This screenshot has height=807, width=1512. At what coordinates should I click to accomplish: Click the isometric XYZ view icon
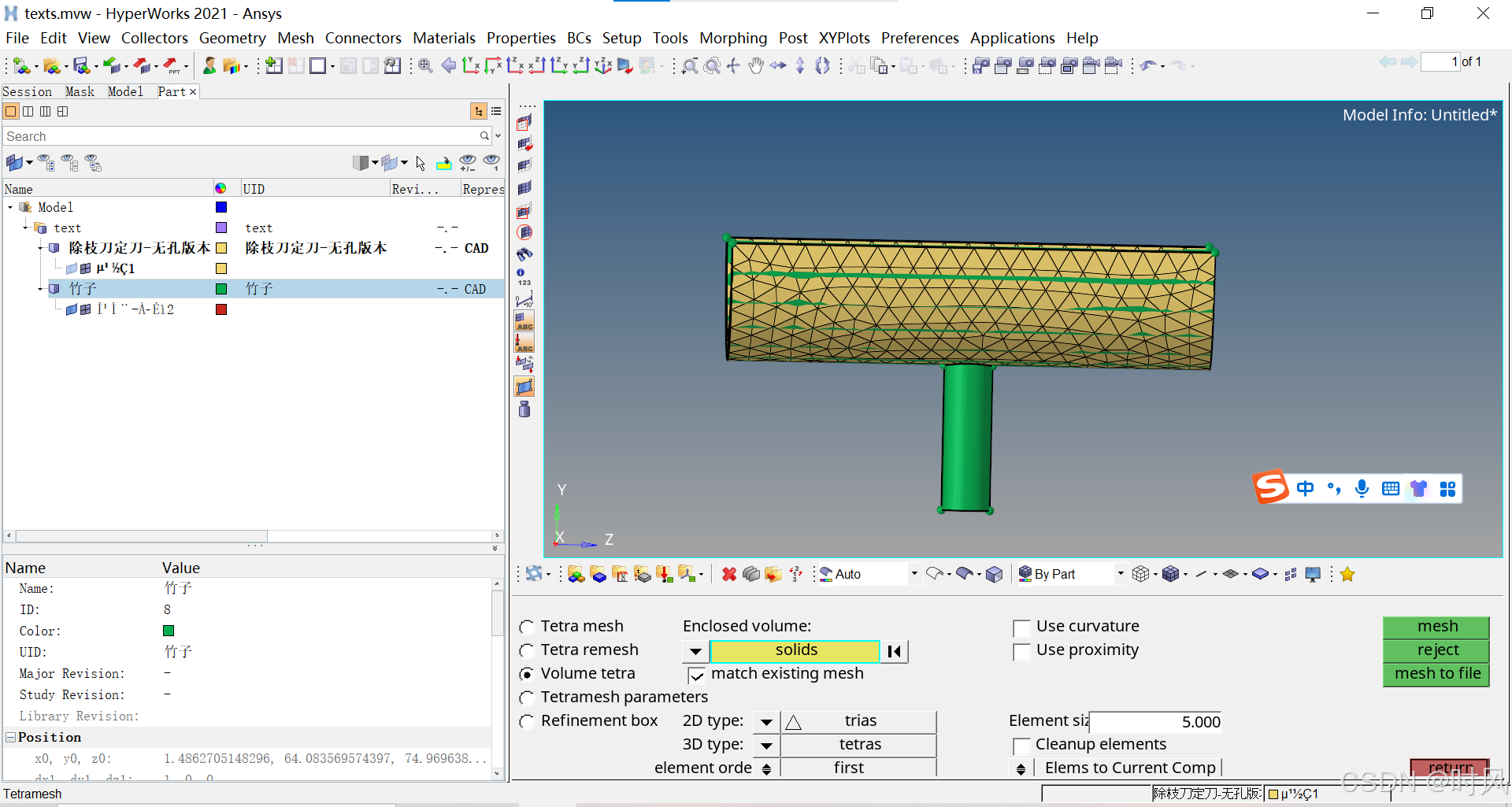pos(603,66)
